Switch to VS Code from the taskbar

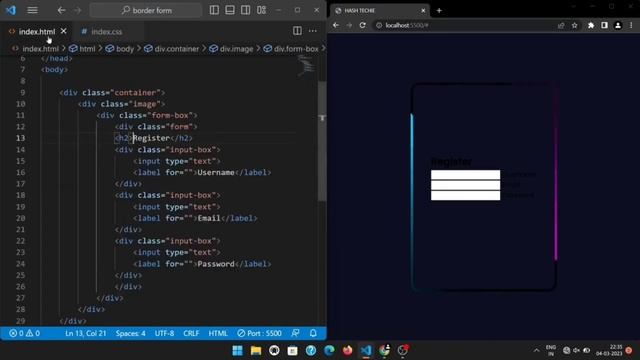pos(366,350)
